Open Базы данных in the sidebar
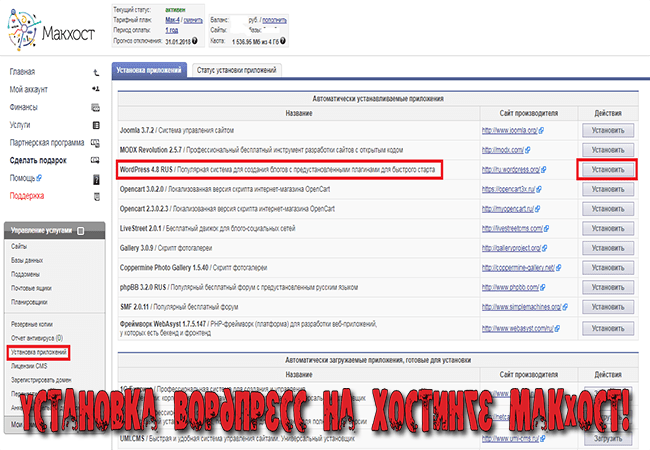Image resolution: width=650 pixels, height=450 pixels. pos(27,261)
